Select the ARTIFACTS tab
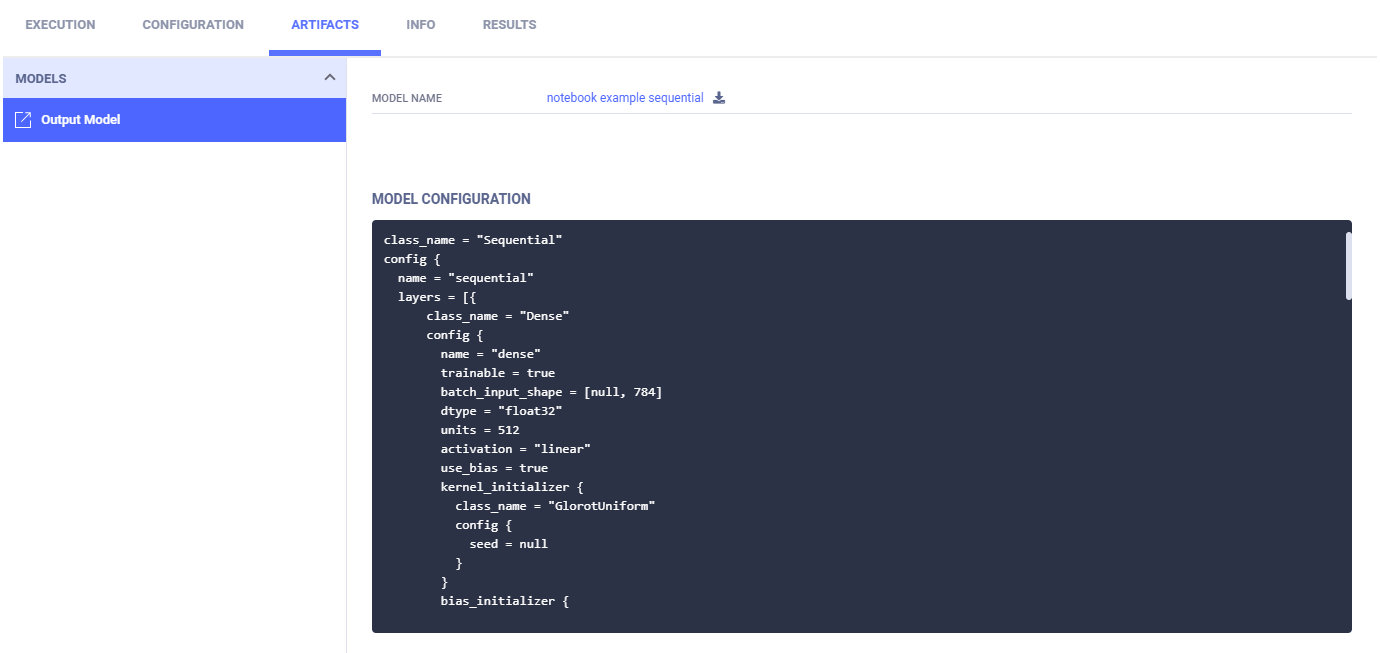This screenshot has width=1380, height=653. coord(325,25)
